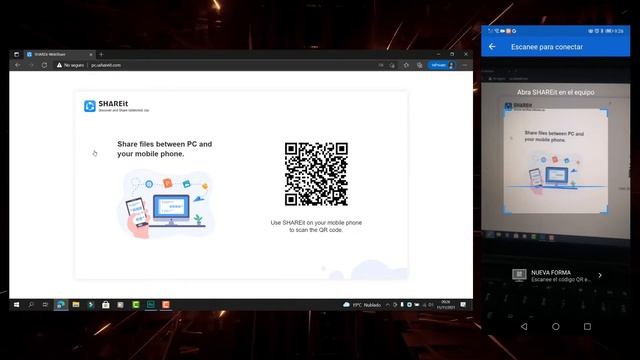Tap the 'Escanee para conectar' header title
Image resolution: width=640 pixels, height=360 pixels.
pyautogui.click(x=547, y=47)
